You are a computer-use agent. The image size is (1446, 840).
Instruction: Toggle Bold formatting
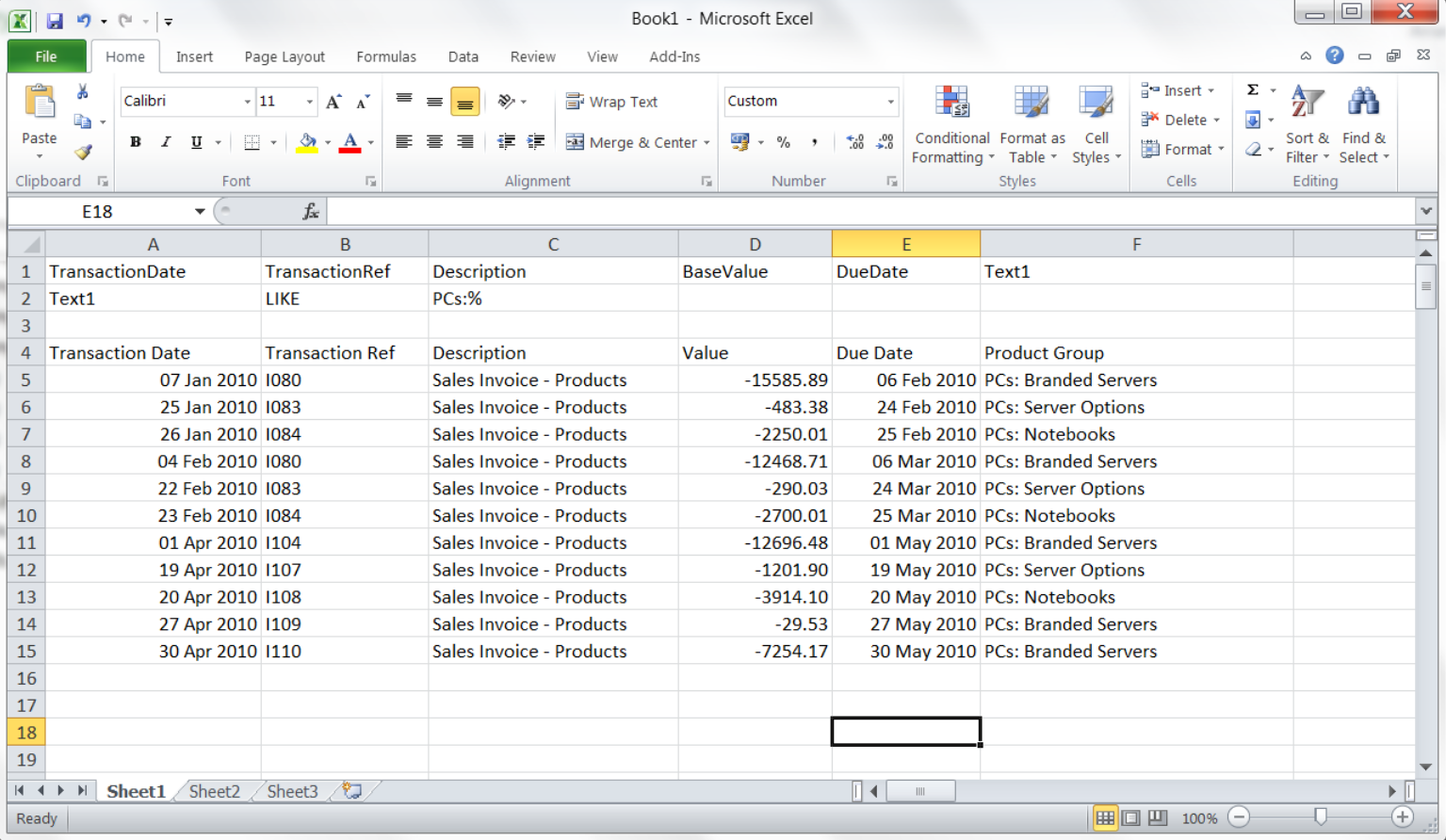pos(136,142)
